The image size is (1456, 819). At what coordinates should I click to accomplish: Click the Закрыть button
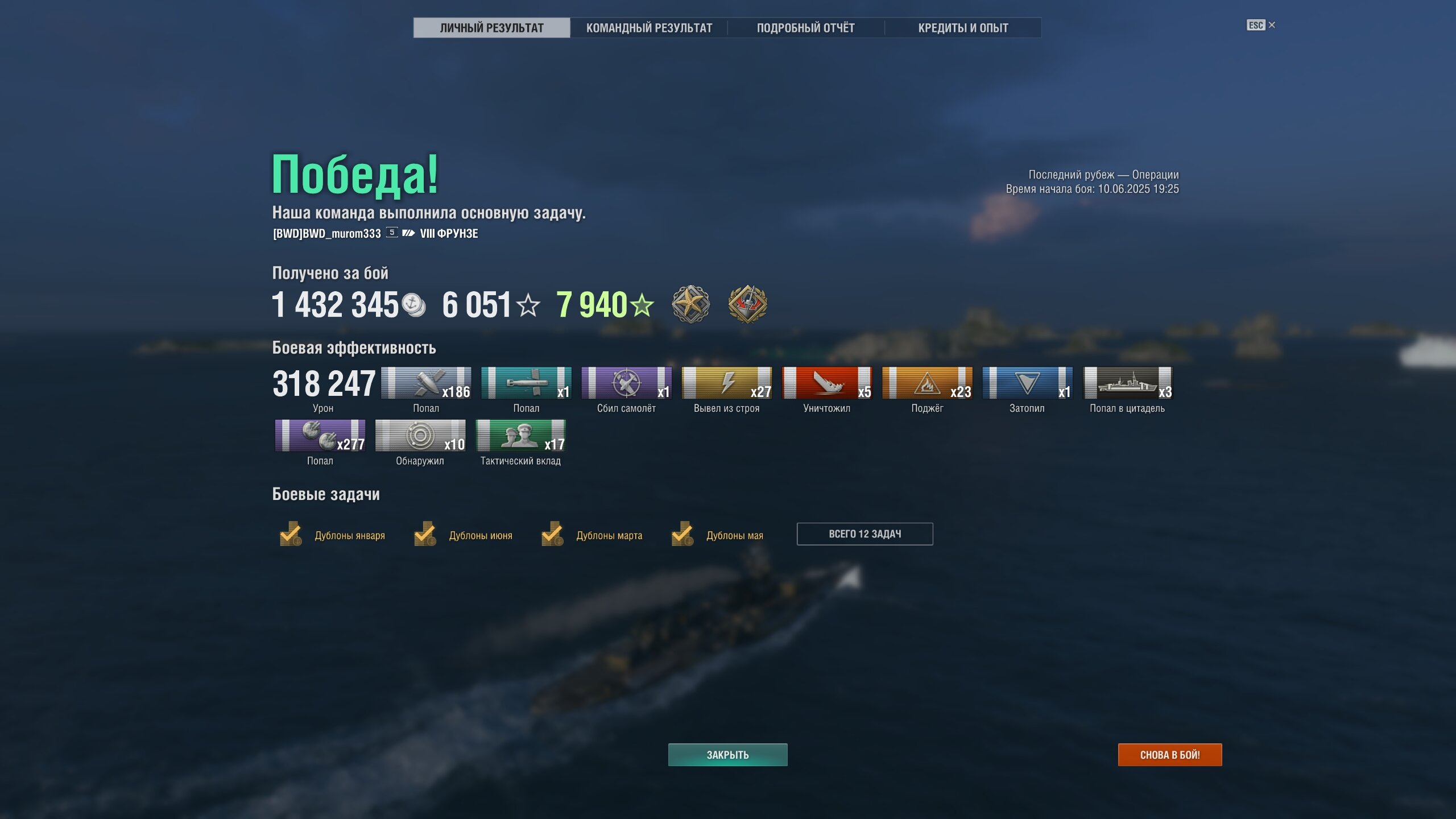click(727, 755)
